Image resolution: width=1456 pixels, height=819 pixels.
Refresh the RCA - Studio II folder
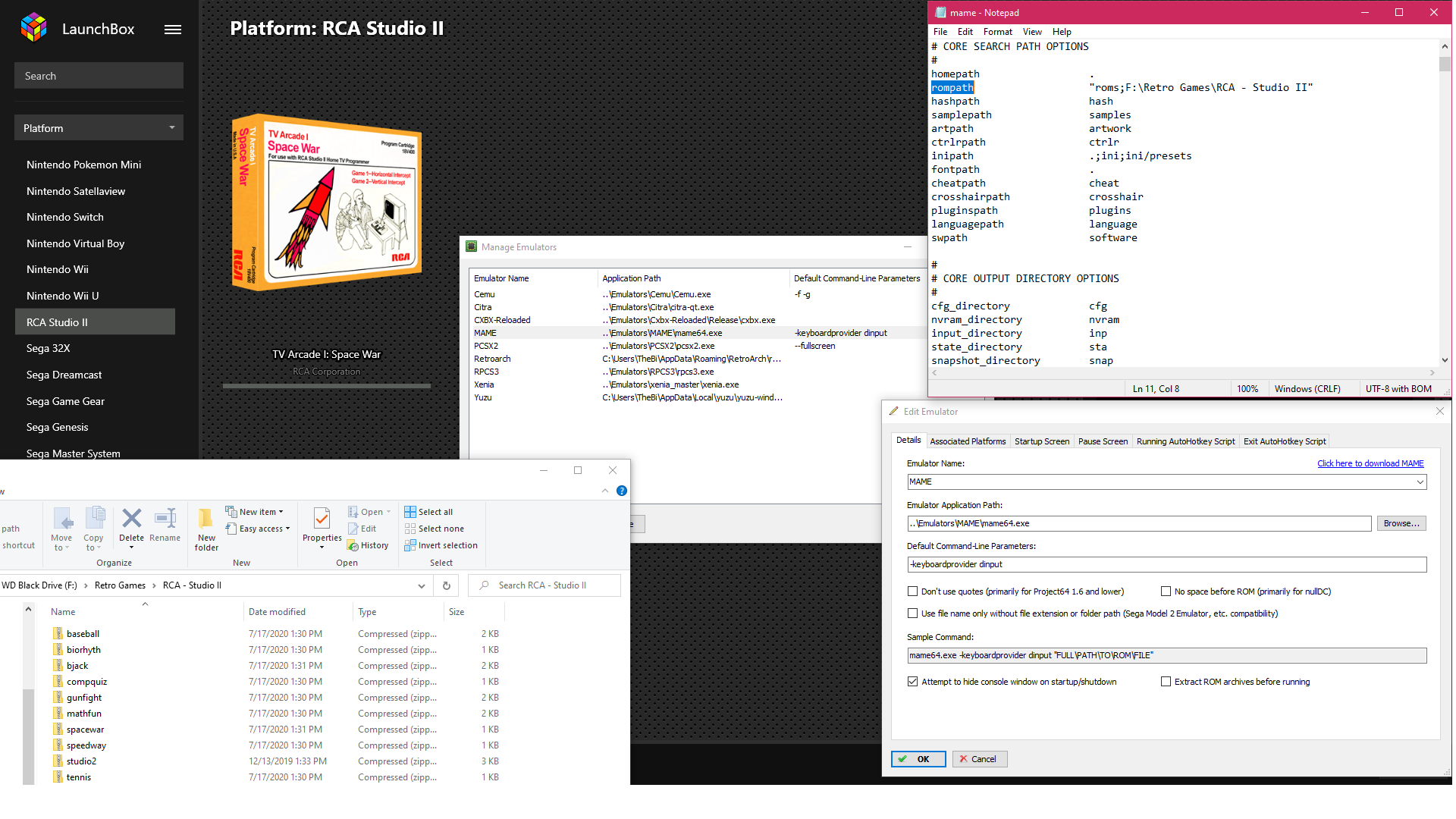447,585
